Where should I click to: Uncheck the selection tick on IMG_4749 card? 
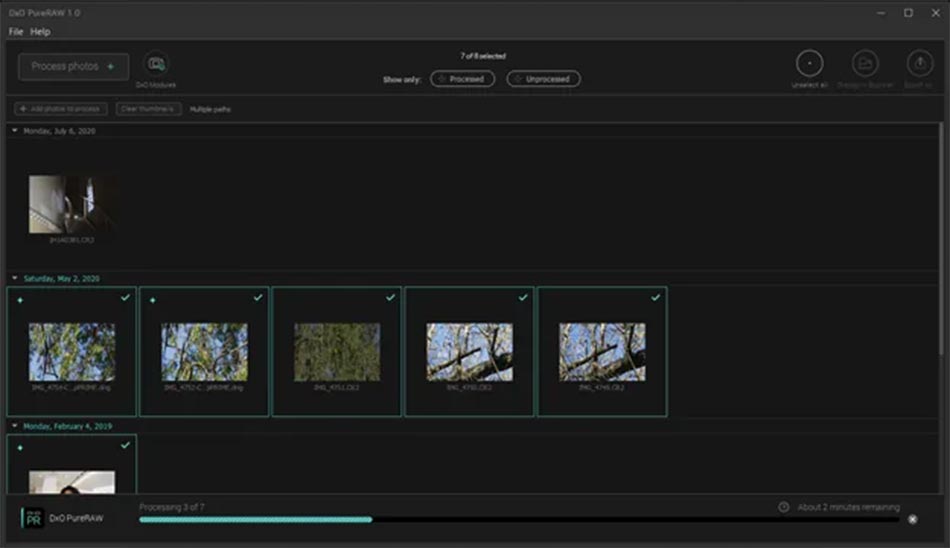[x=656, y=298]
